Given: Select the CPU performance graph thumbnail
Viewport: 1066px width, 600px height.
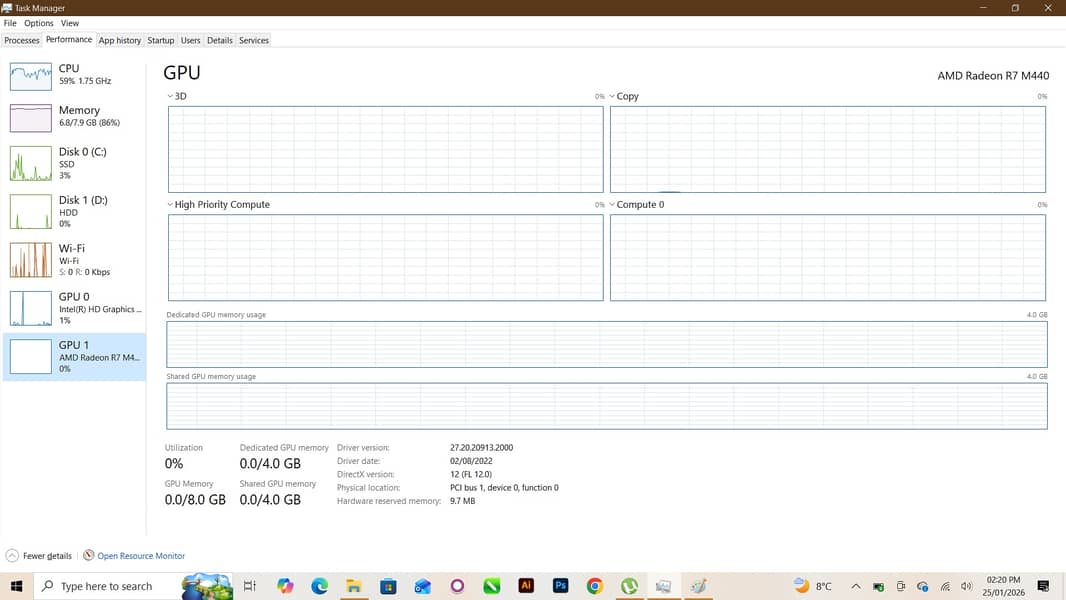Looking at the screenshot, I should [x=30, y=75].
